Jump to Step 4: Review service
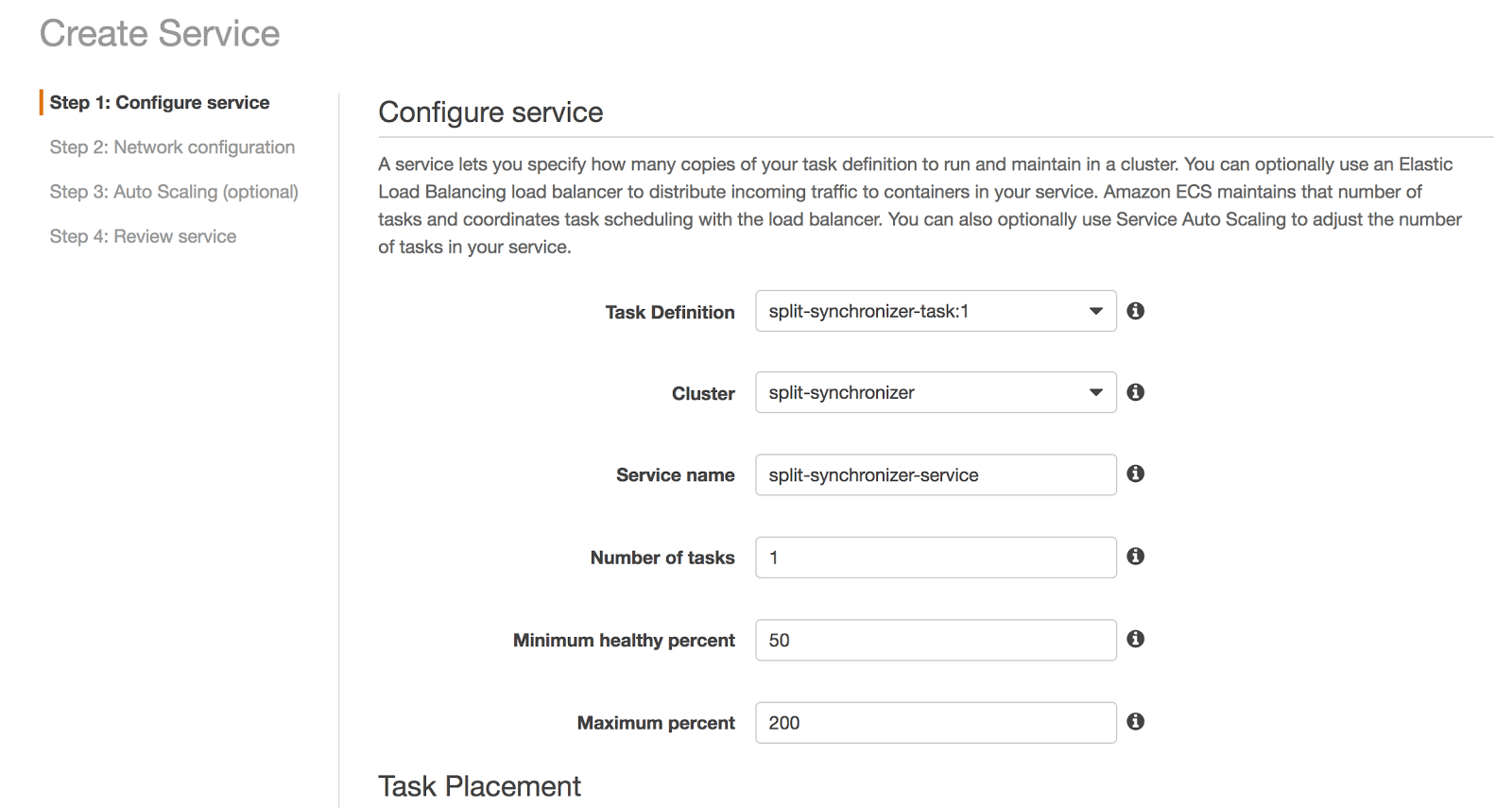The width and height of the screenshot is (1512, 808). tap(143, 236)
